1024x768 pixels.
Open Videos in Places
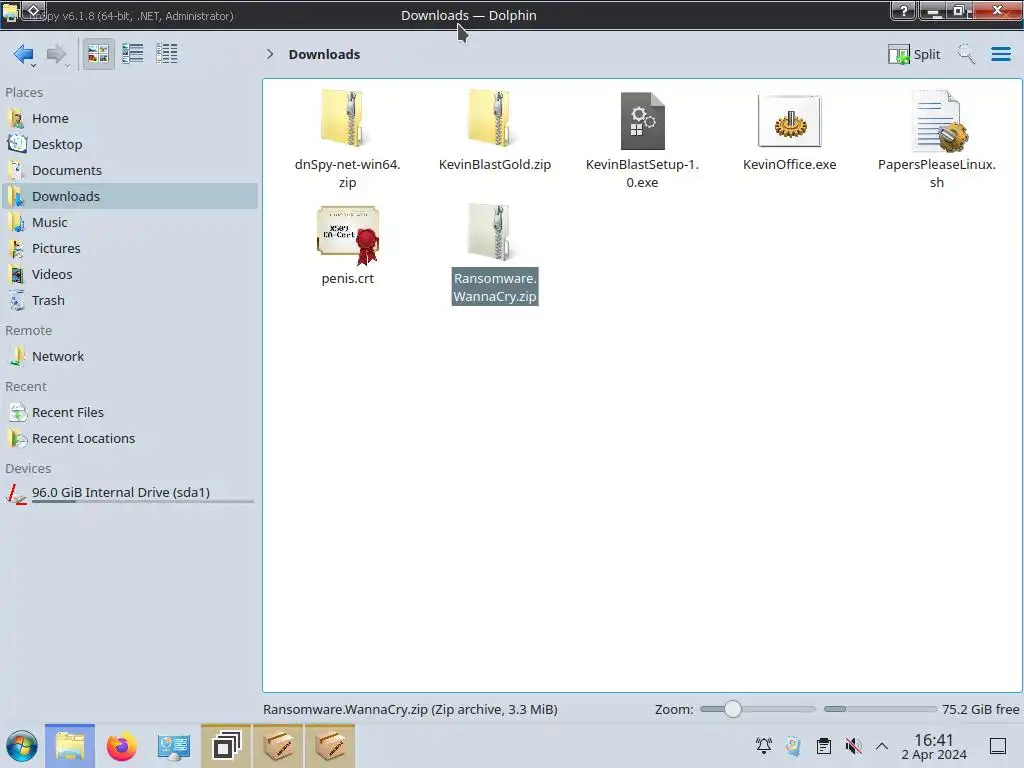point(130,275)
